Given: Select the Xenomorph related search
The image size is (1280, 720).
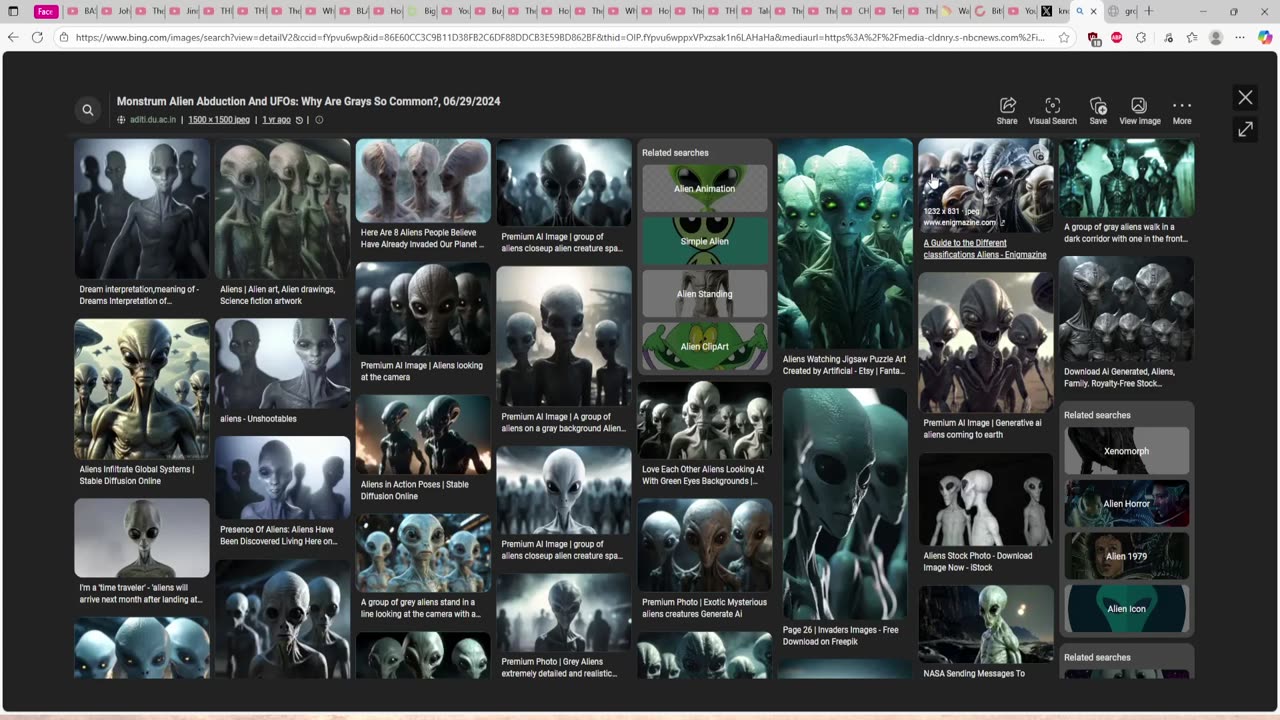Looking at the screenshot, I should tap(1126, 451).
